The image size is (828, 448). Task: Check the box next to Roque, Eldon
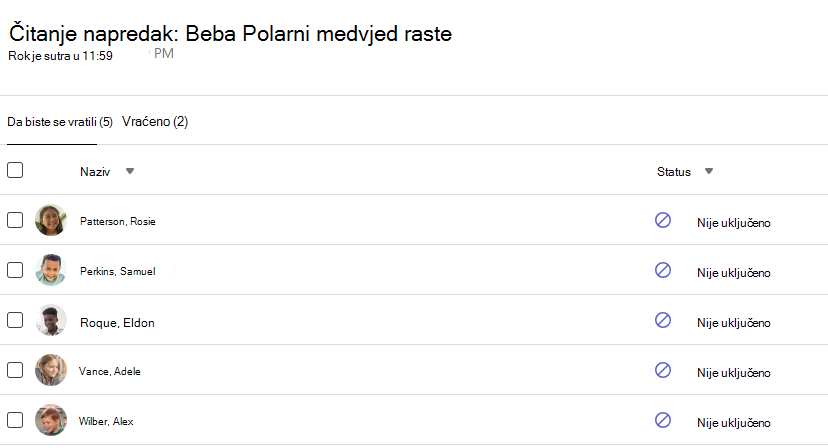click(x=15, y=320)
